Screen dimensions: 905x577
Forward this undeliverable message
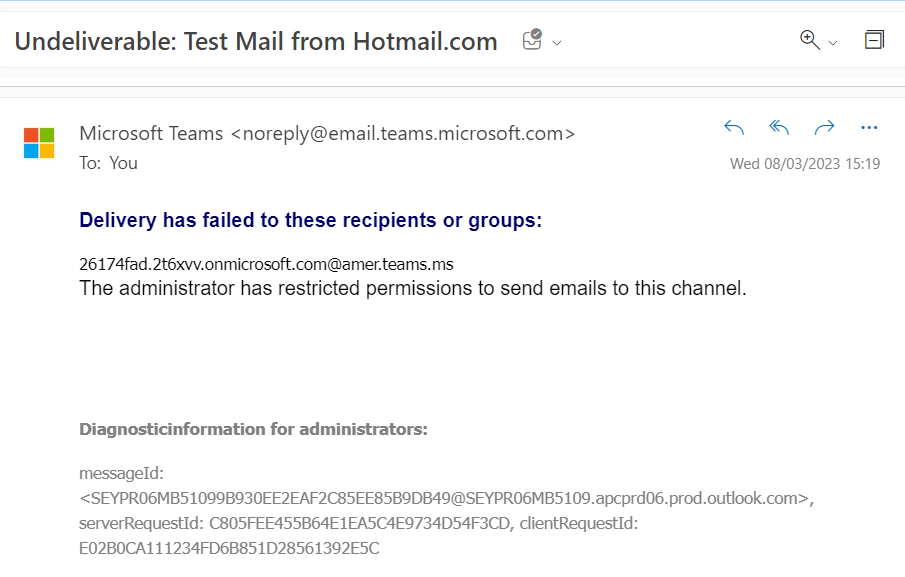click(824, 128)
